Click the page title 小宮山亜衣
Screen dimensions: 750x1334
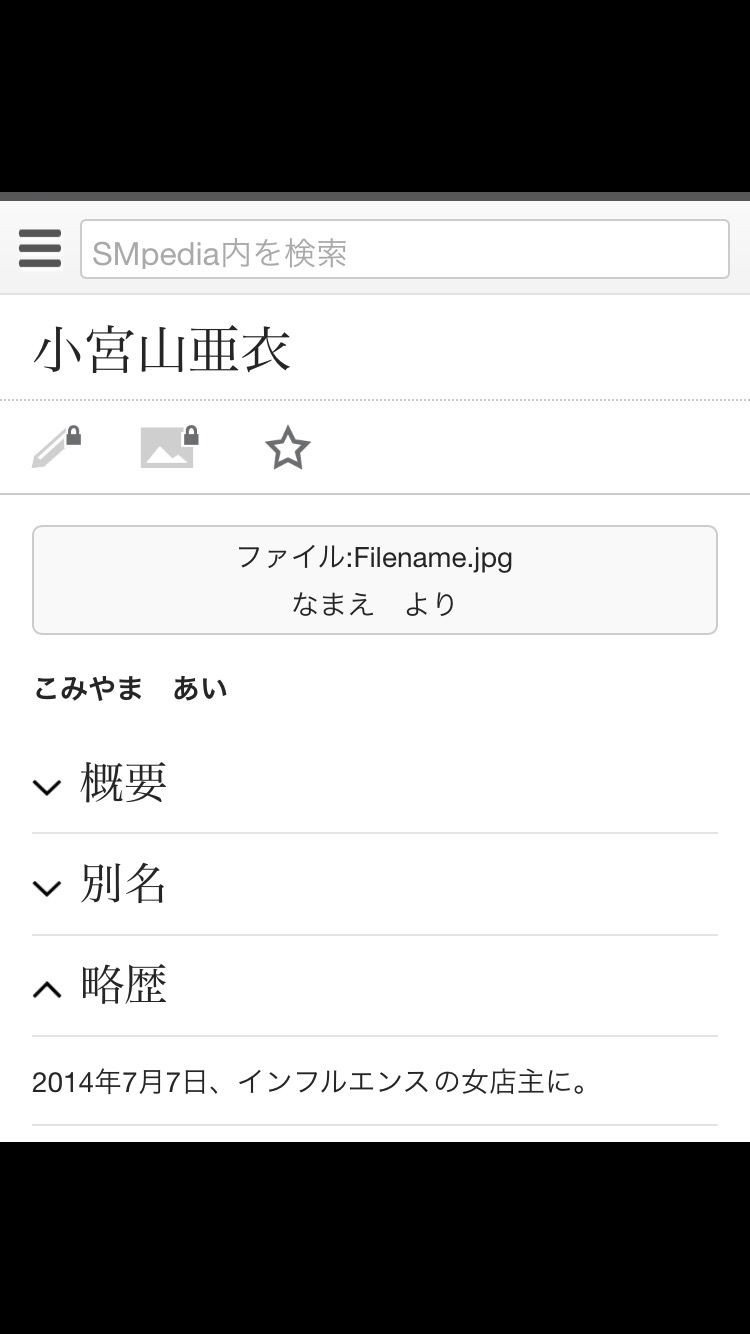(x=162, y=351)
